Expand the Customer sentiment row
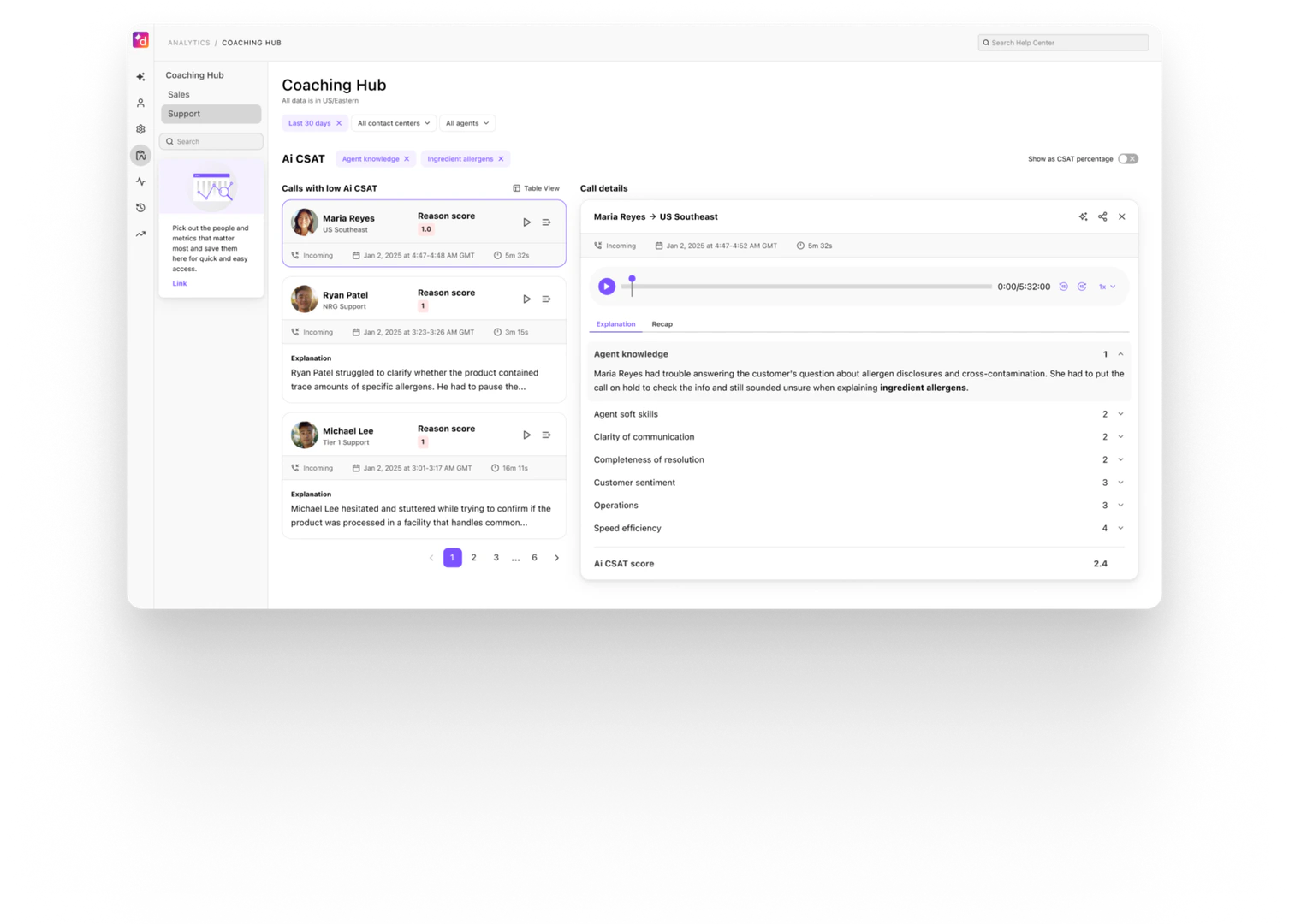 point(1120,483)
